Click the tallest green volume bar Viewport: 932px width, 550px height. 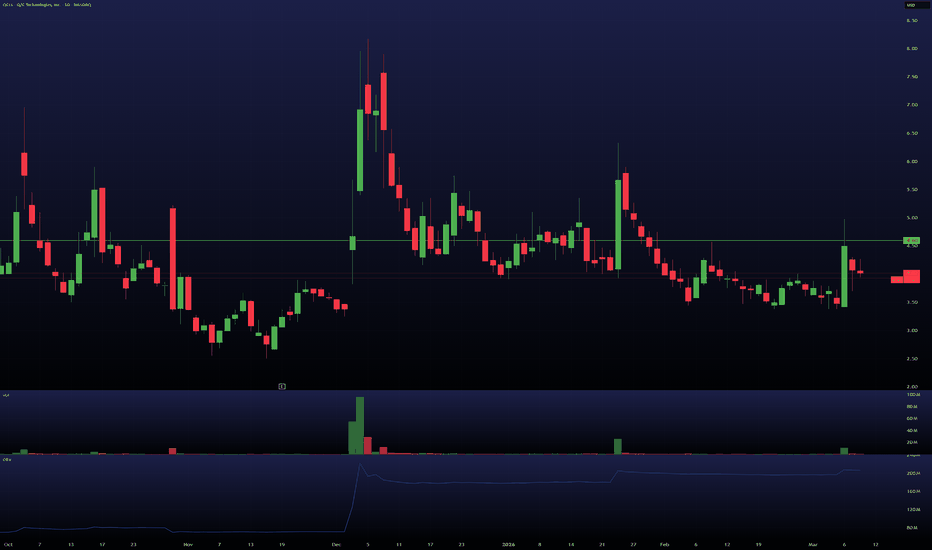[x=360, y=426]
